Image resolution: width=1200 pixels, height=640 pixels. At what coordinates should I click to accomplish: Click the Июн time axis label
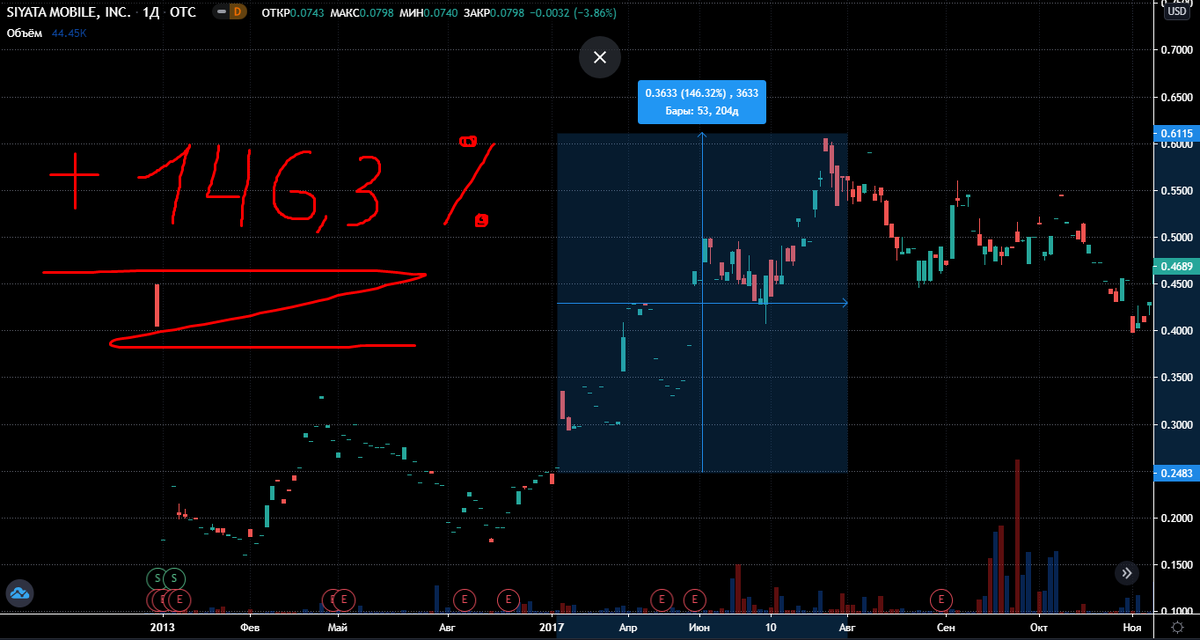tap(700, 626)
